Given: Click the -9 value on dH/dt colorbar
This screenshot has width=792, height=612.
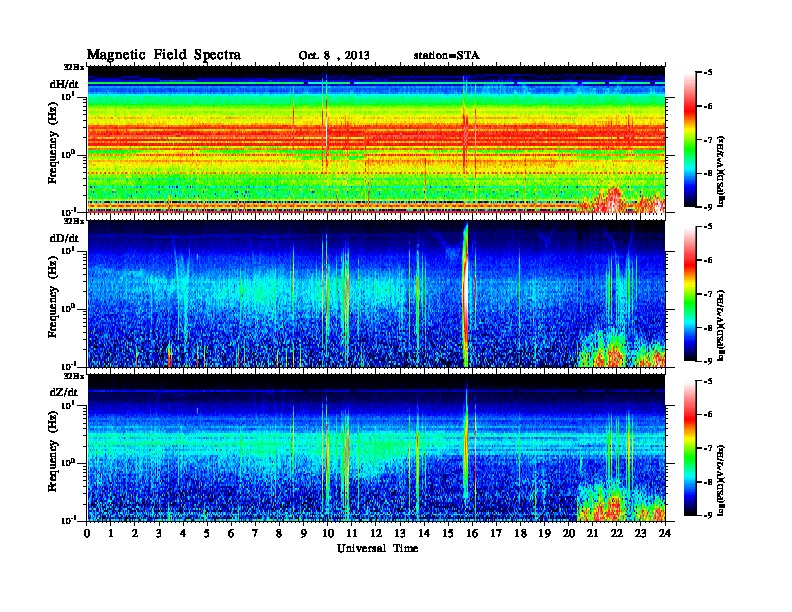Looking at the screenshot, I should click(708, 207).
